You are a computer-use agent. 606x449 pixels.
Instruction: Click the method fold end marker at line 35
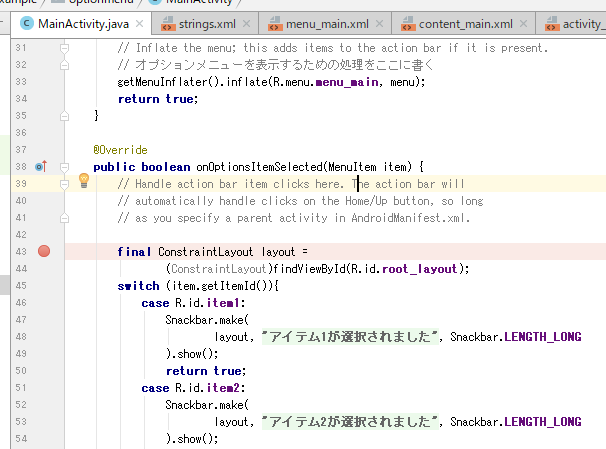pyautogui.click(x=65, y=116)
